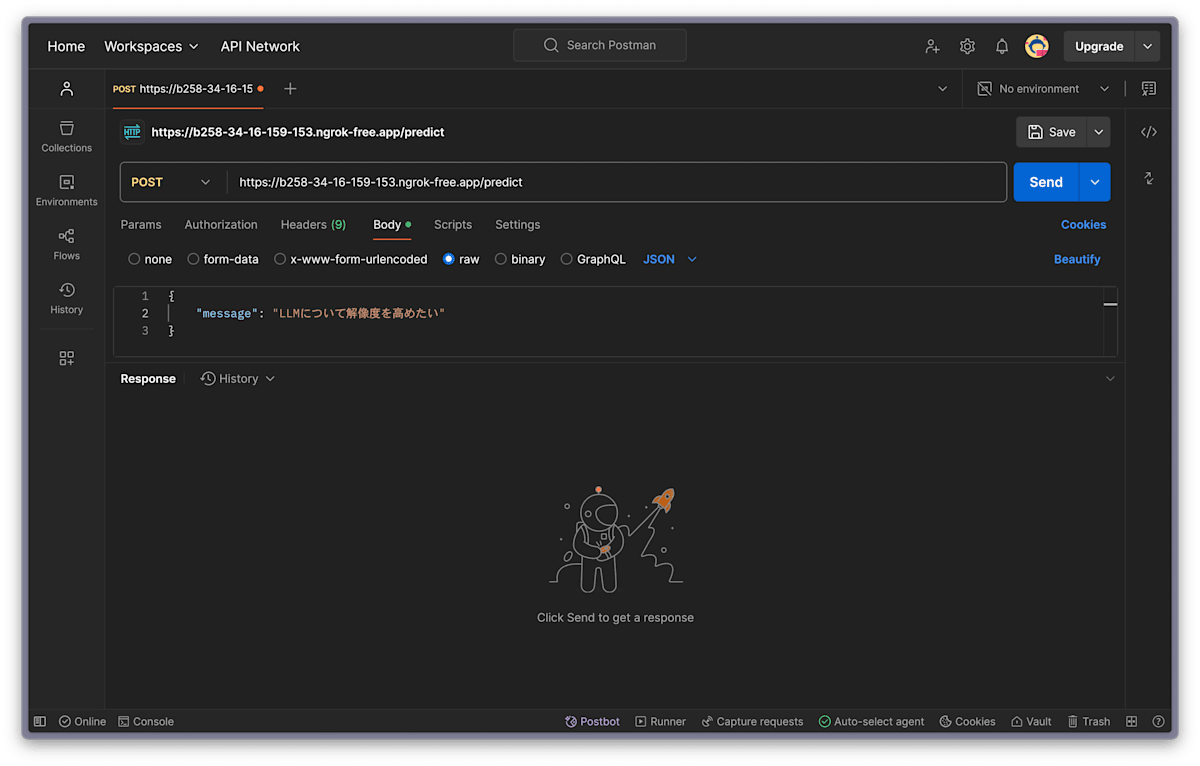Click the Search Postman field
This screenshot has height=766, width=1200.
600,45
